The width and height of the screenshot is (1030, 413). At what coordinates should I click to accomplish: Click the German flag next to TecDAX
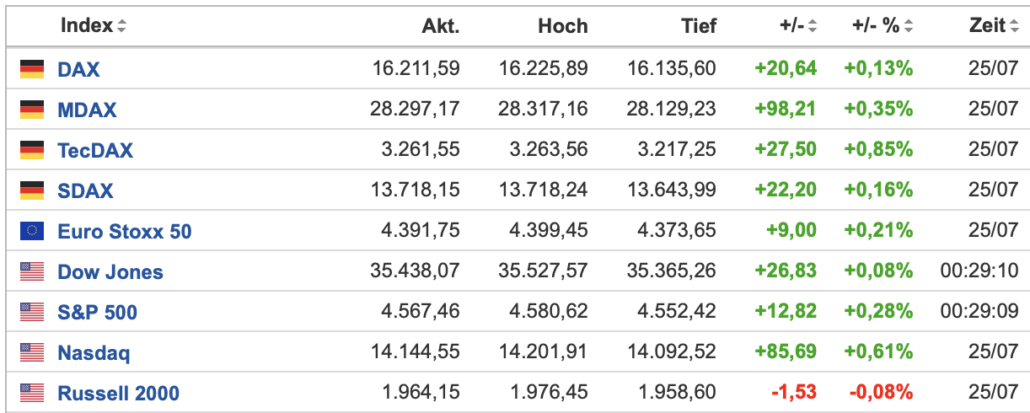click(32, 150)
